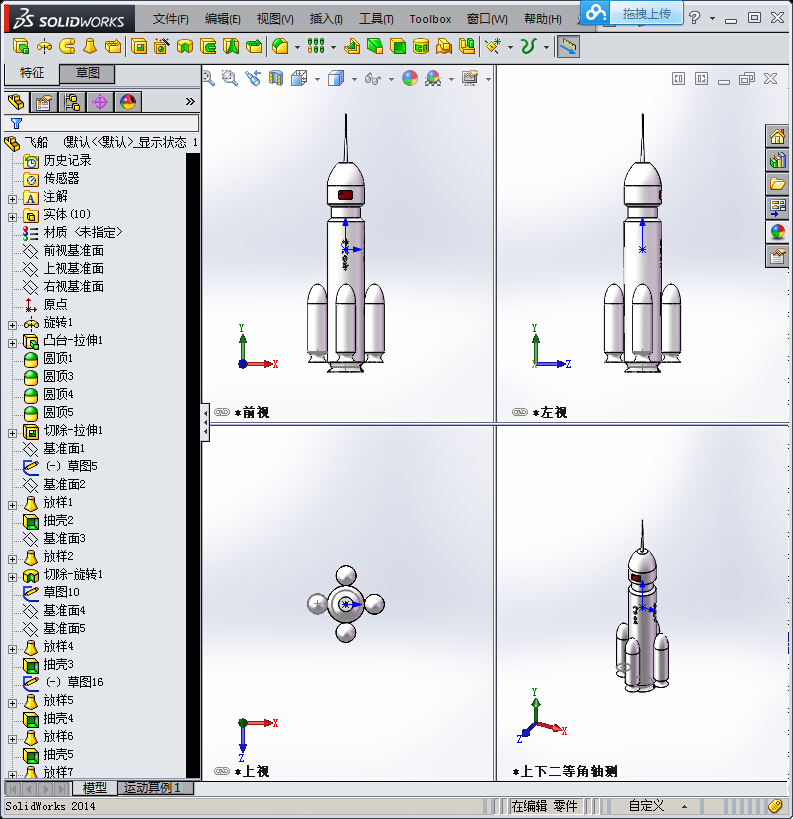Expand the 旋转1 feature node
Viewport: 793px width, 819px height.
(x=13, y=325)
